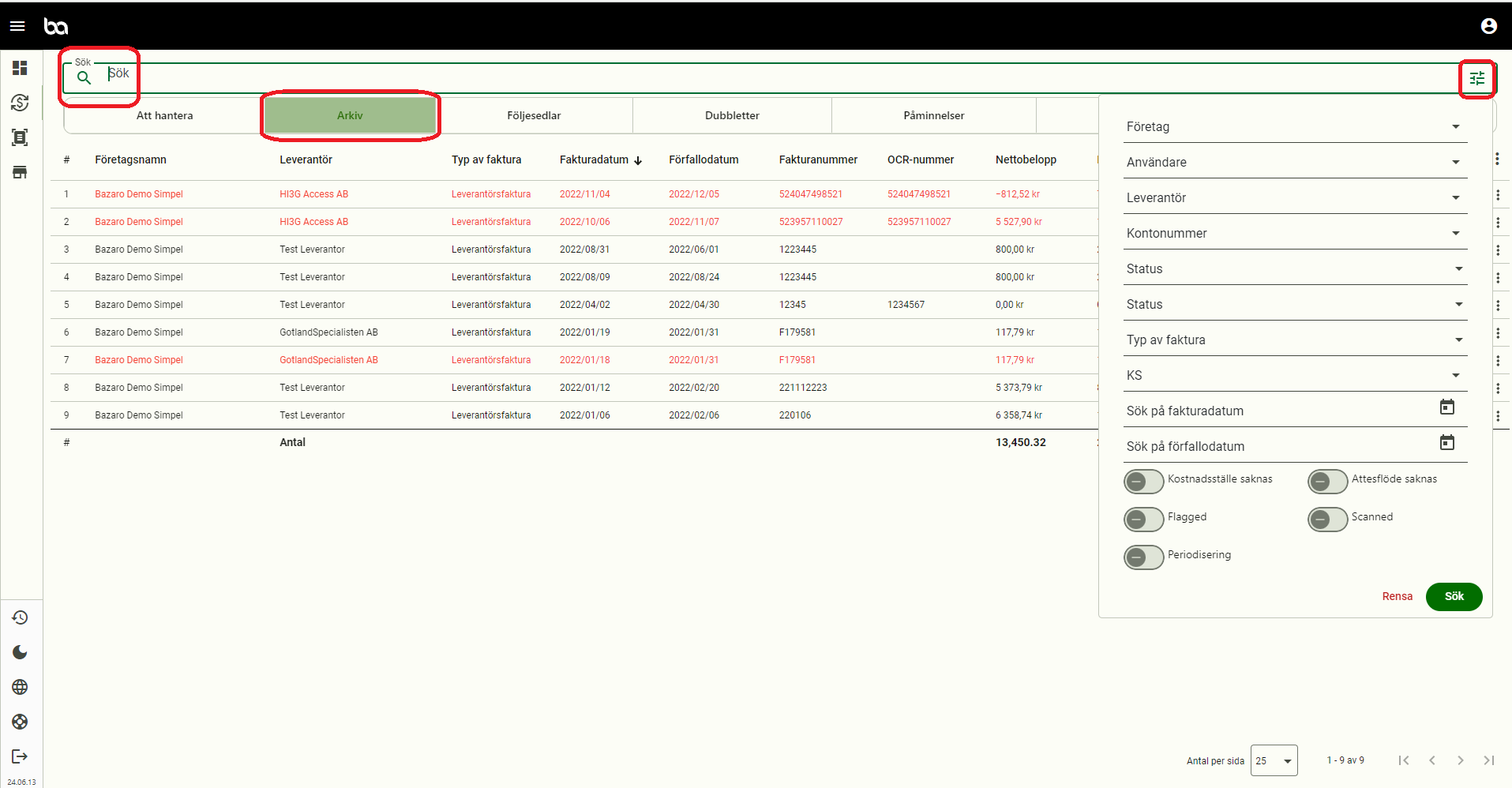Switch to the Att hantera tab
This screenshot has height=788, width=1512.
pyautogui.click(x=164, y=115)
